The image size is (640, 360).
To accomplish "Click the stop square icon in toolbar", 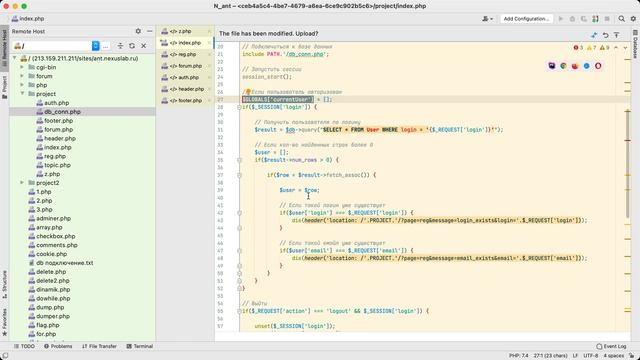I will [607, 19].
